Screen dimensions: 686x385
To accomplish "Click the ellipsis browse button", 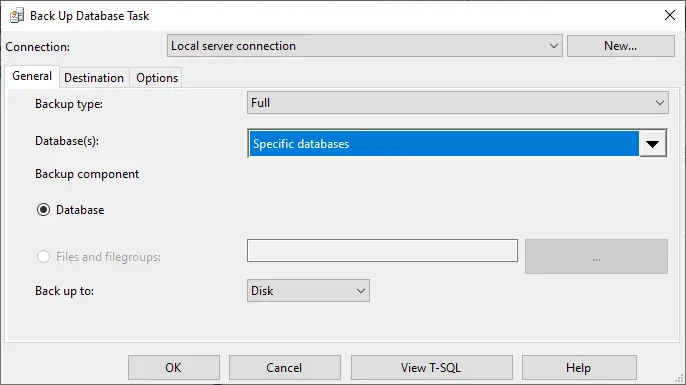I will (x=596, y=256).
